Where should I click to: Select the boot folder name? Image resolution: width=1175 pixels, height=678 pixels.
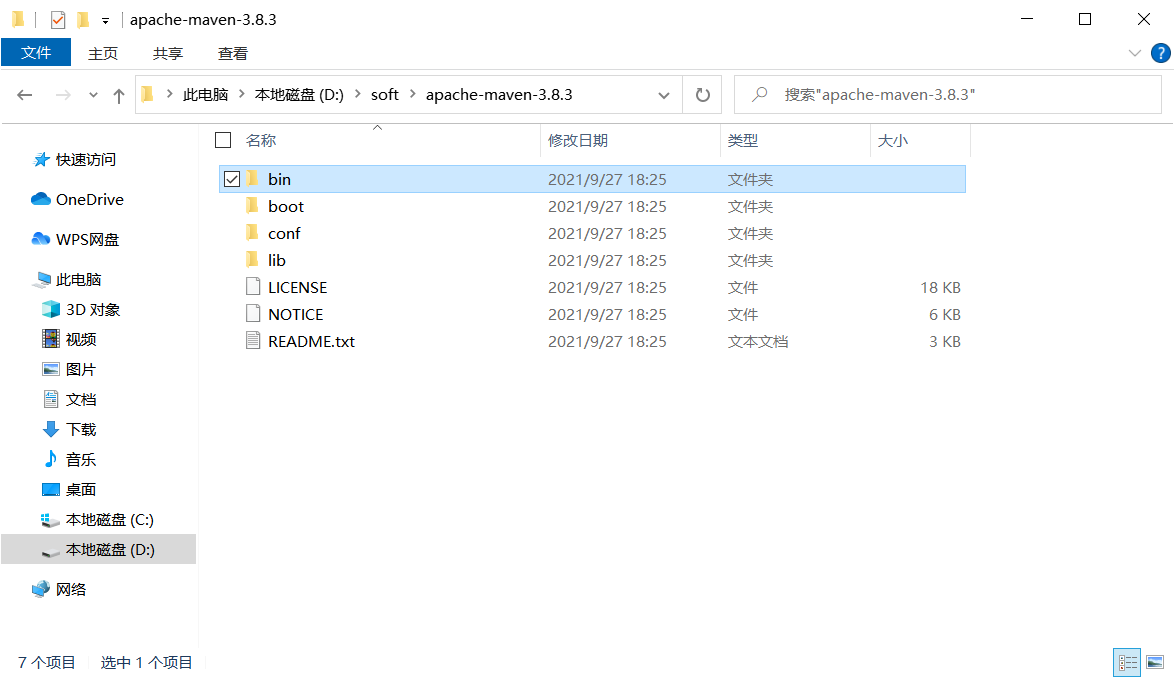(x=286, y=206)
